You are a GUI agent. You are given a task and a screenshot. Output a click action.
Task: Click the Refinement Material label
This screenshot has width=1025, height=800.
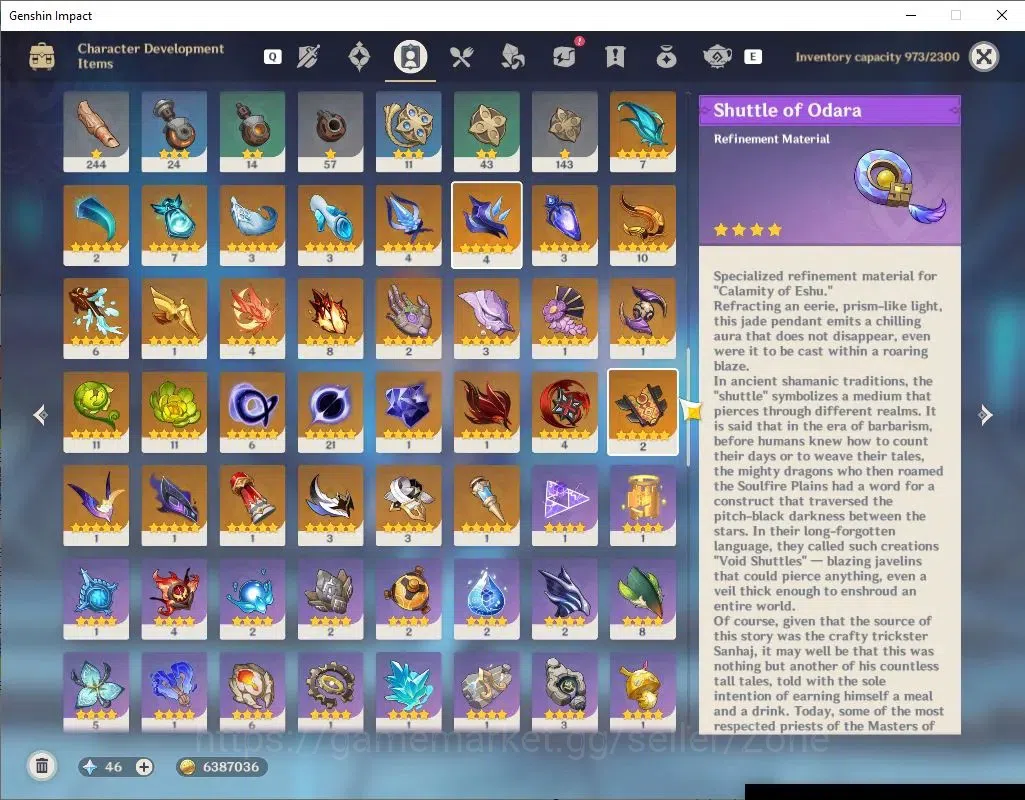(771, 139)
